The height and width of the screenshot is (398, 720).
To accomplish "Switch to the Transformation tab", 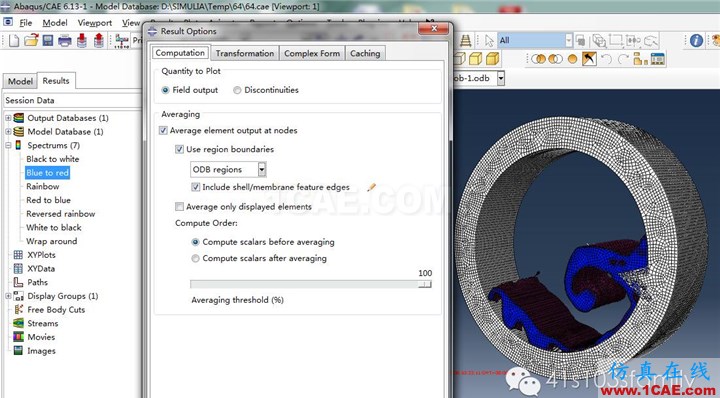I will (245, 53).
